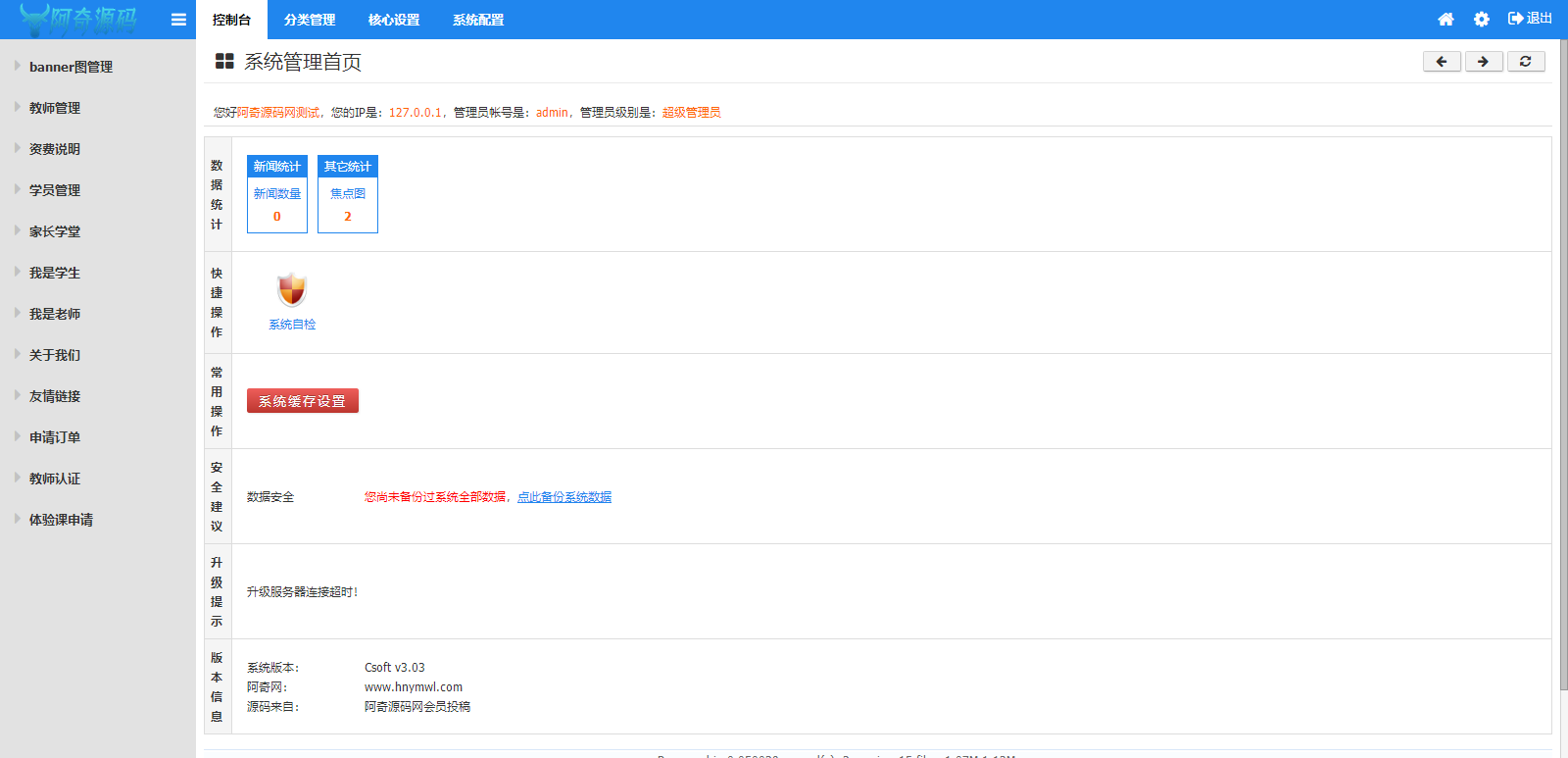Open the 分类管理 menu
The image size is (1568, 758).
pyautogui.click(x=310, y=20)
